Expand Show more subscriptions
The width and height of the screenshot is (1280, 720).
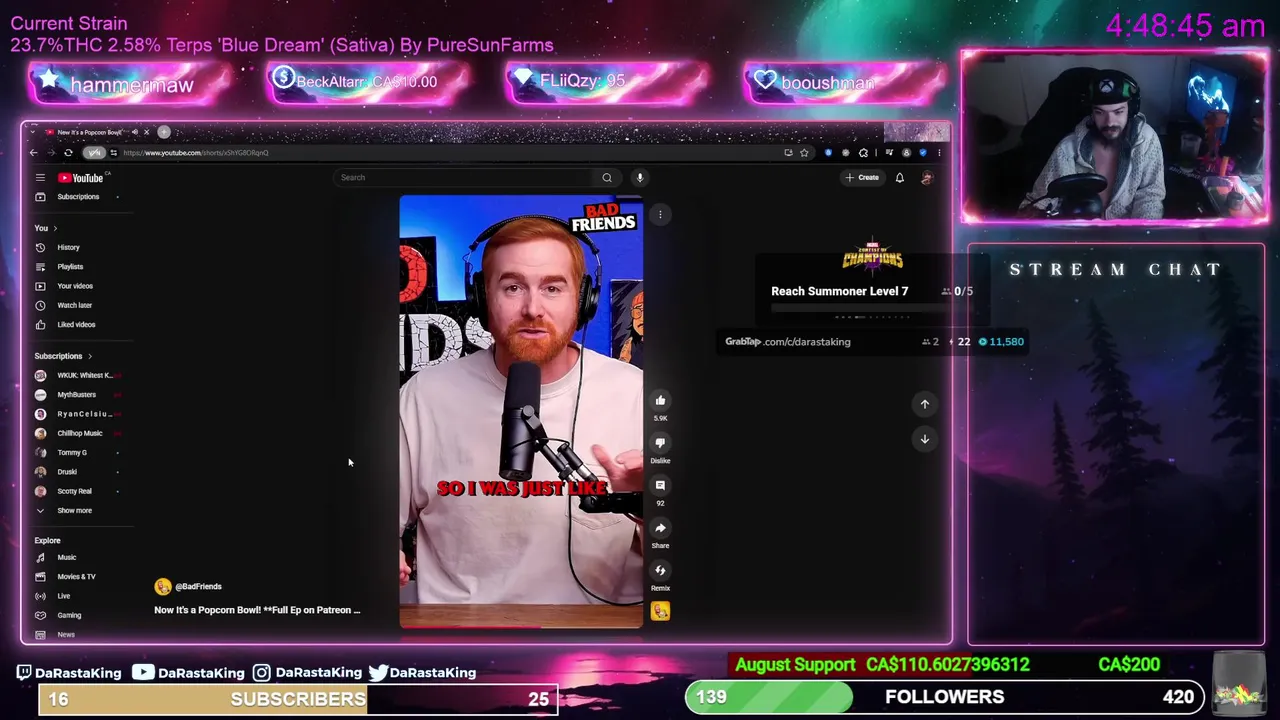coord(77,511)
